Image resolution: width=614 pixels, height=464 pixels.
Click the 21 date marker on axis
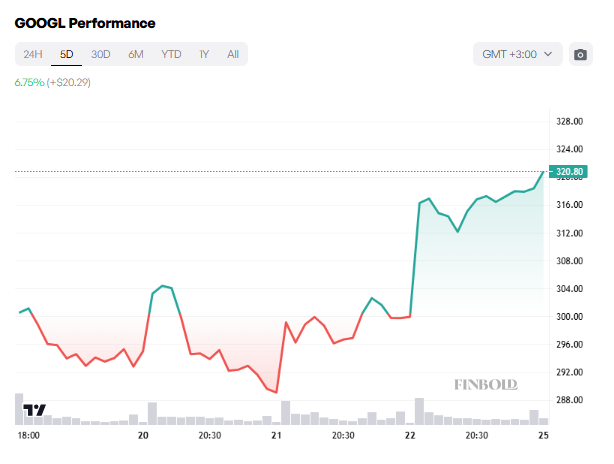click(276, 436)
